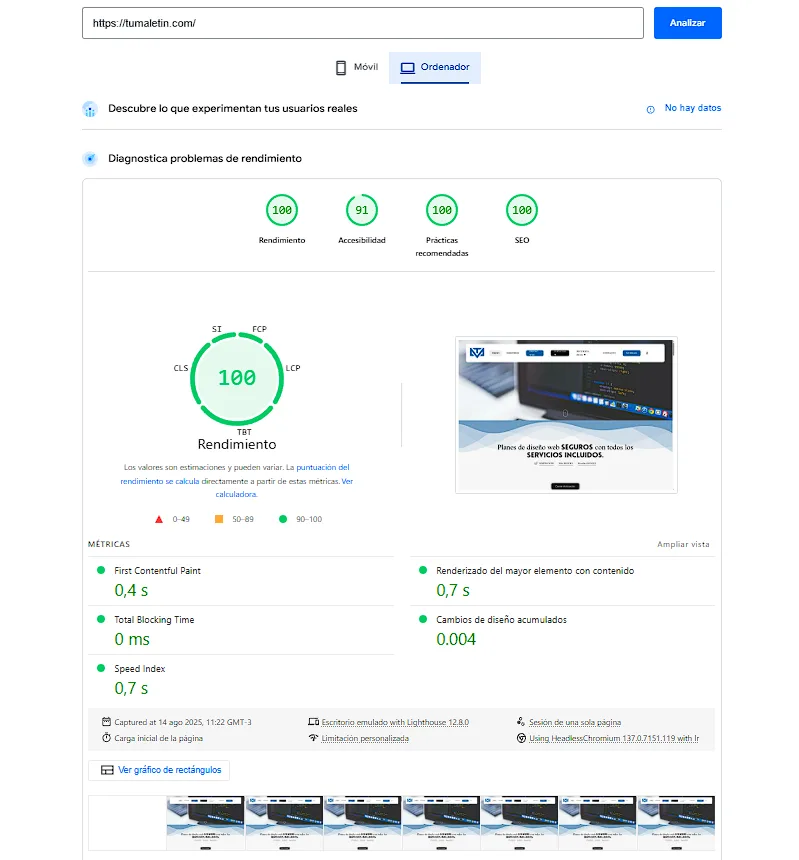799x860 pixels.
Task: Click the green circle 90–100 legend marker
Action: pyautogui.click(x=283, y=519)
